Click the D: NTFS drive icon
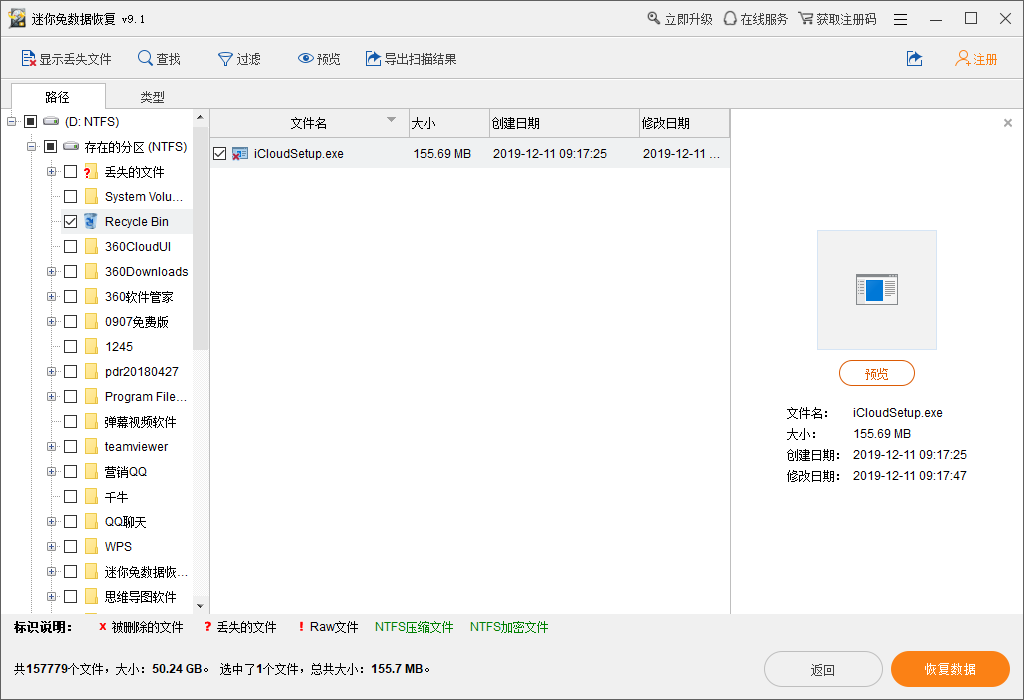This screenshot has height=700, width=1024. pyautogui.click(x=51, y=121)
